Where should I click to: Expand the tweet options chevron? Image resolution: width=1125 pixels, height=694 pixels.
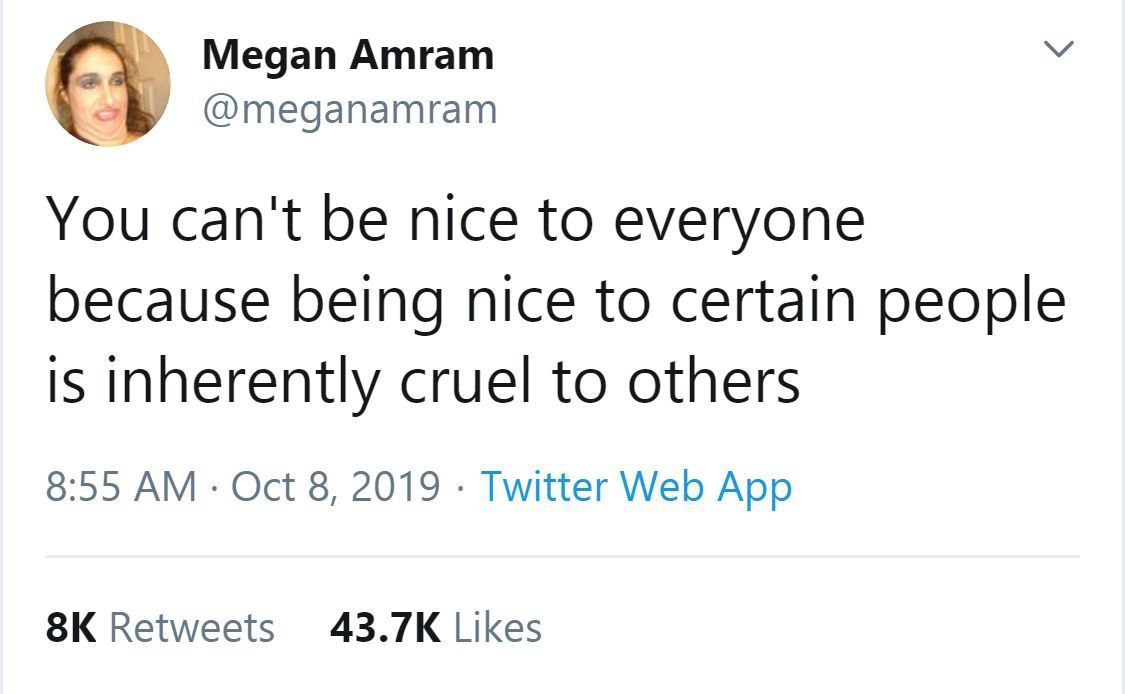click(1056, 49)
